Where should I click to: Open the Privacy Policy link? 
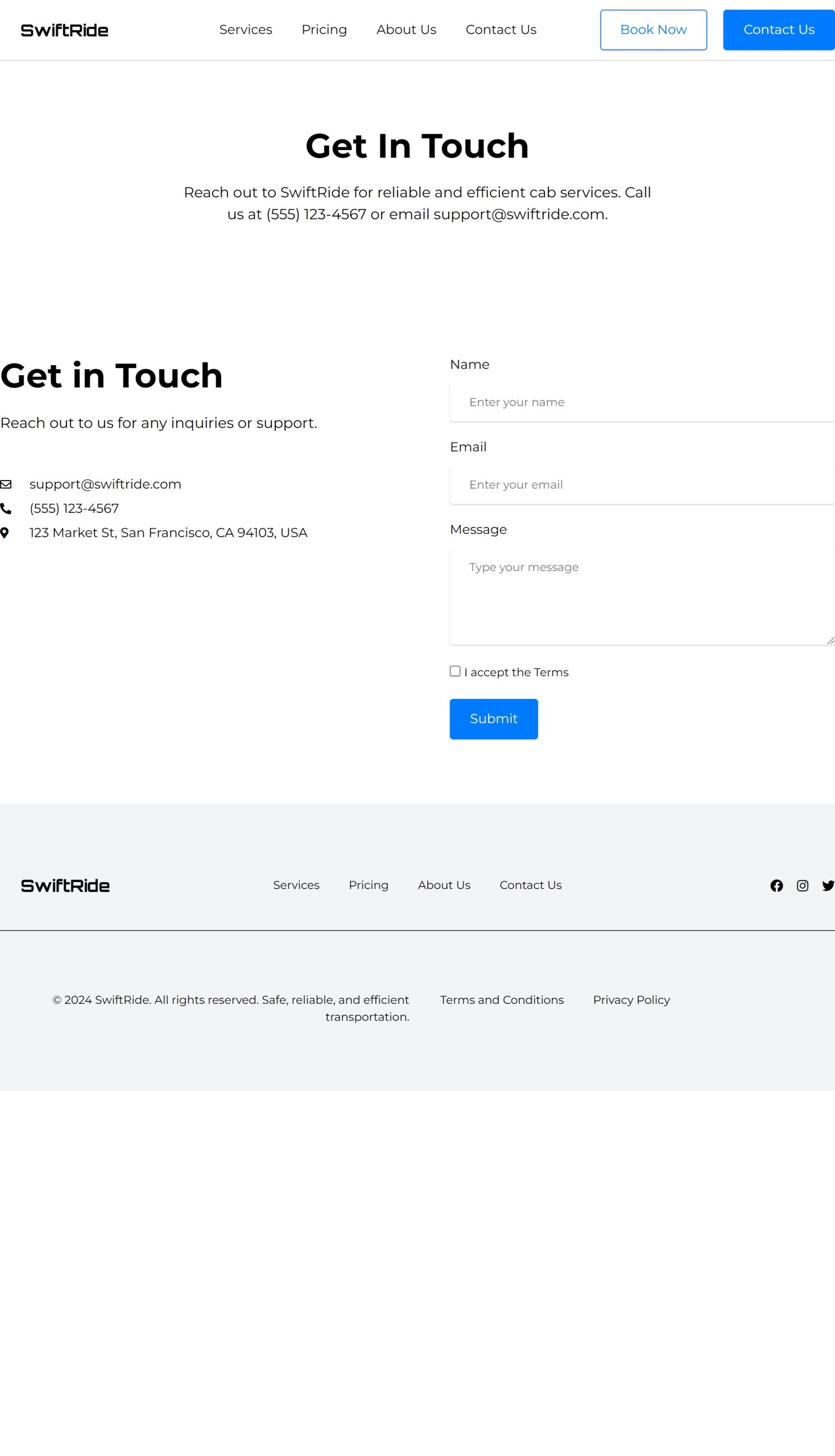[631, 999]
